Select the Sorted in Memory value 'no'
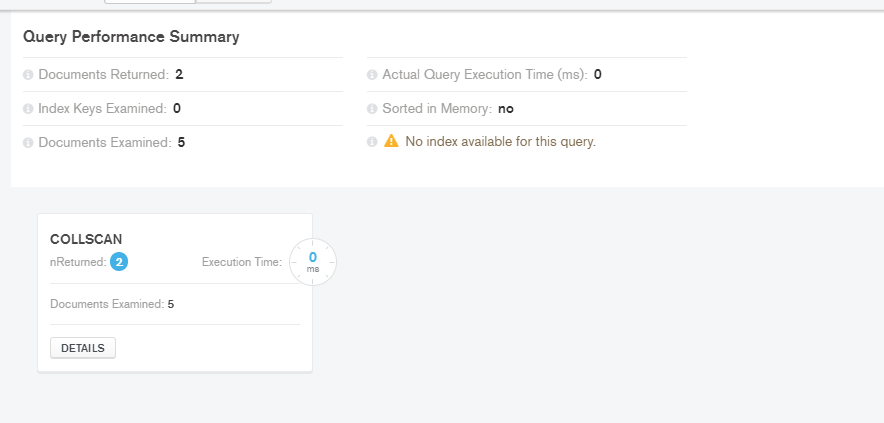This screenshot has height=423, width=884. pos(506,108)
